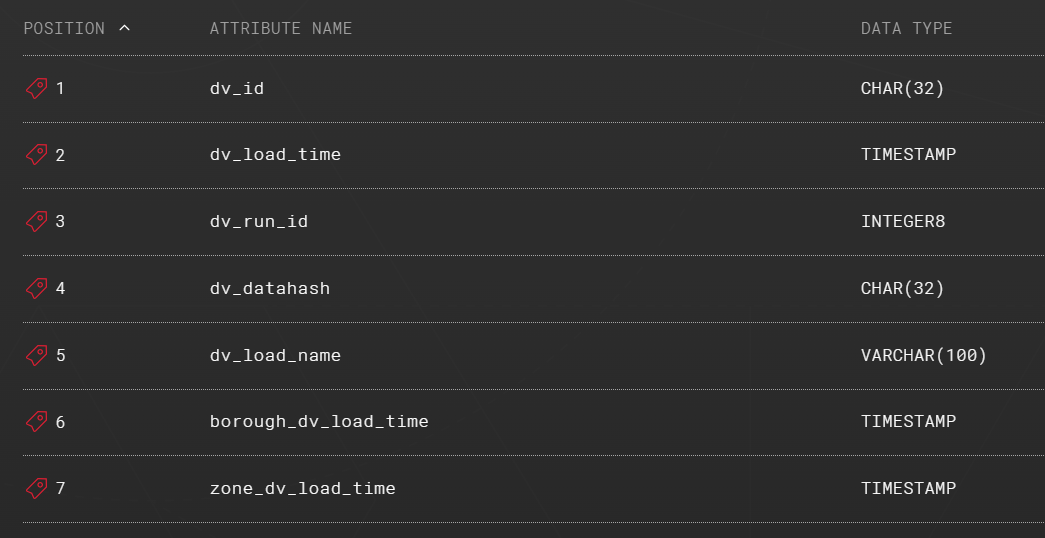Click the tag icon in row 2
The width and height of the screenshot is (1045, 538).
(x=36, y=155)
